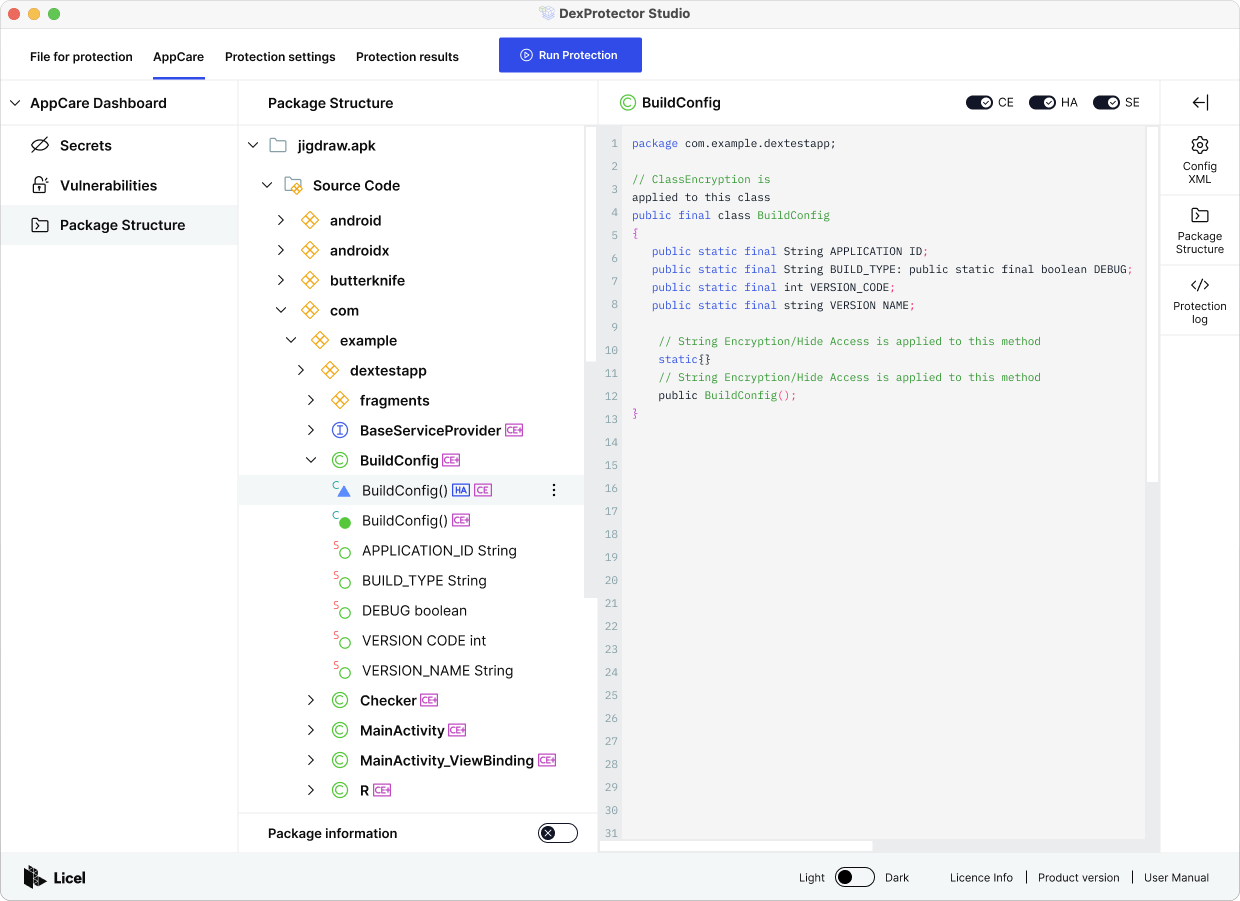Open three-dot menu on BuildConfig() row
1240x901 pixels.
click(x=554, y=490)
